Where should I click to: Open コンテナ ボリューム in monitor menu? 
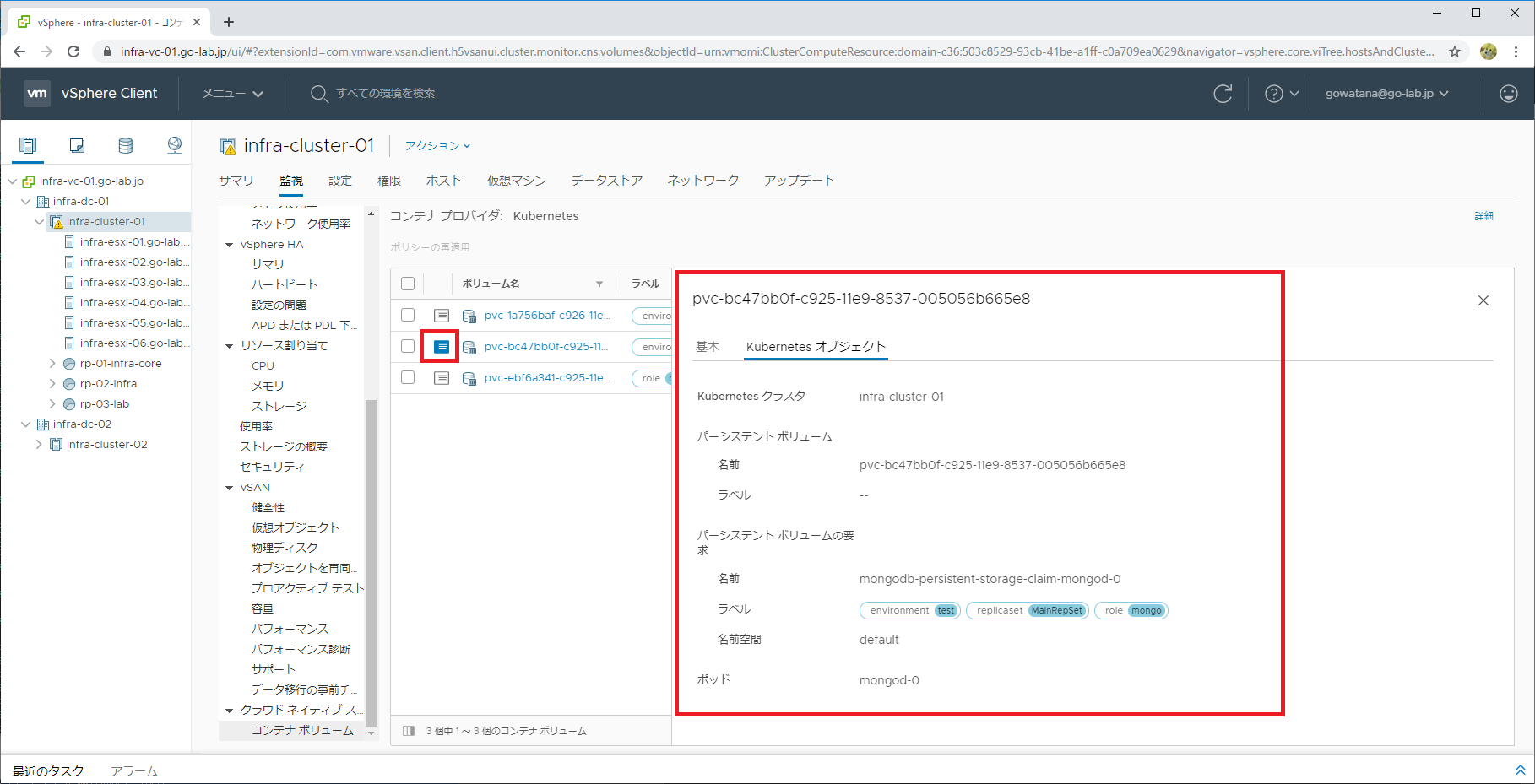coord(302,731)
